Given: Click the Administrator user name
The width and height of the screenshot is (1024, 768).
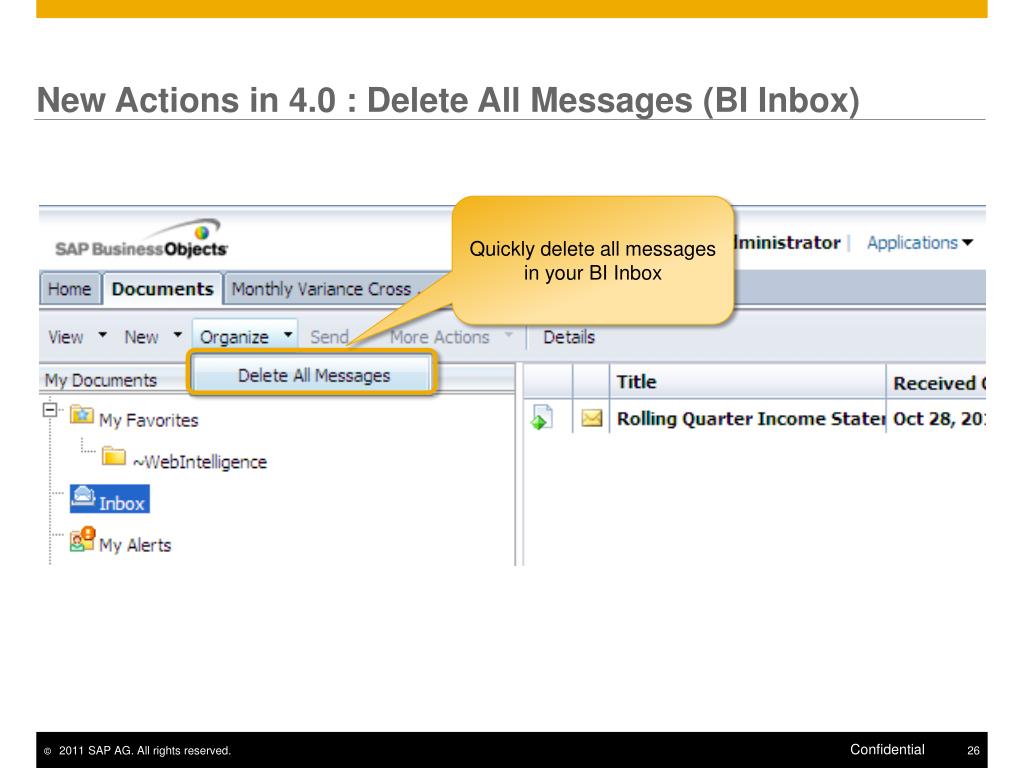Looking at the screenshot, I should pos(787,242).
